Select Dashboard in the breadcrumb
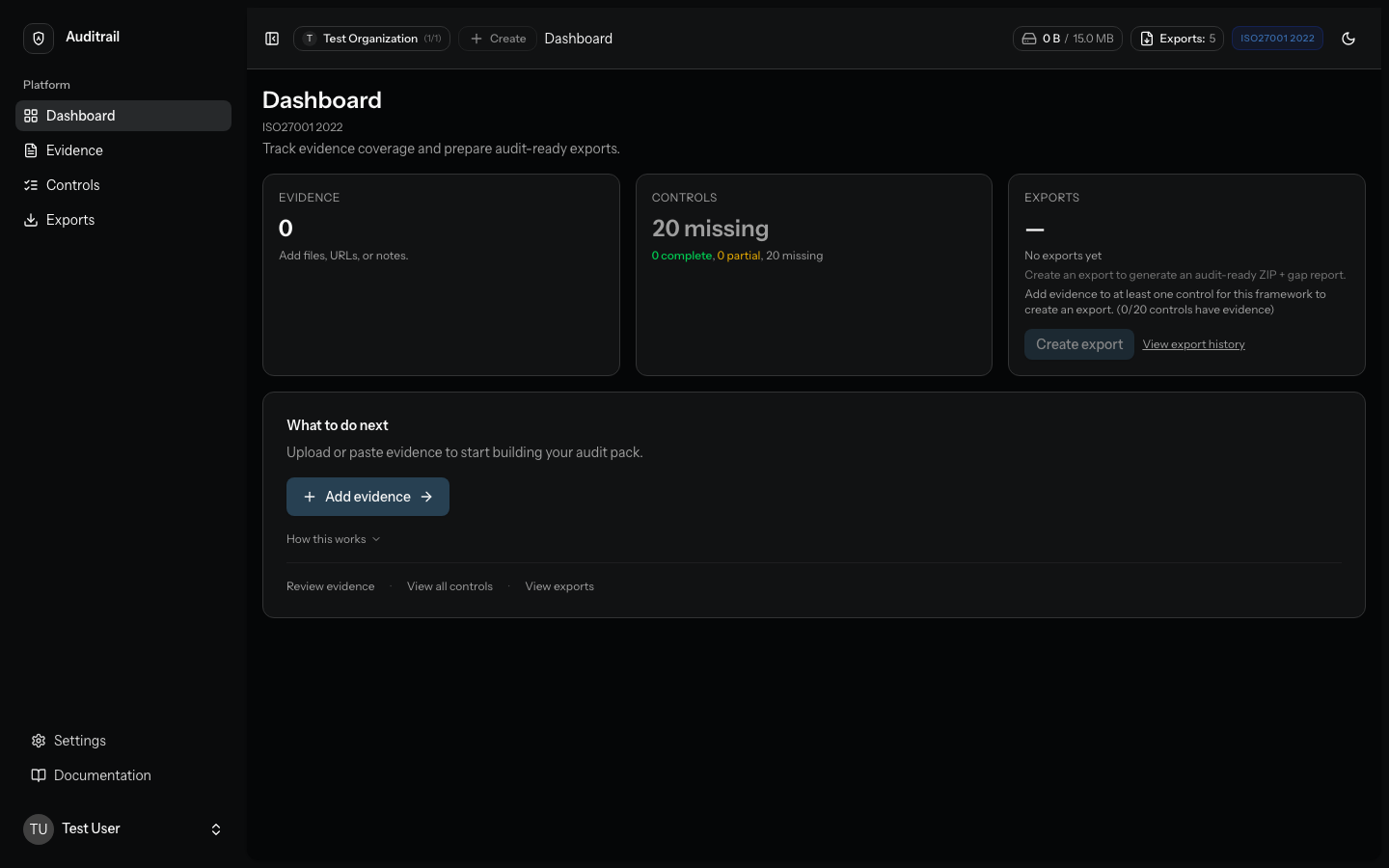This screenshot has height=868, width=1389. tap(578, 39)
